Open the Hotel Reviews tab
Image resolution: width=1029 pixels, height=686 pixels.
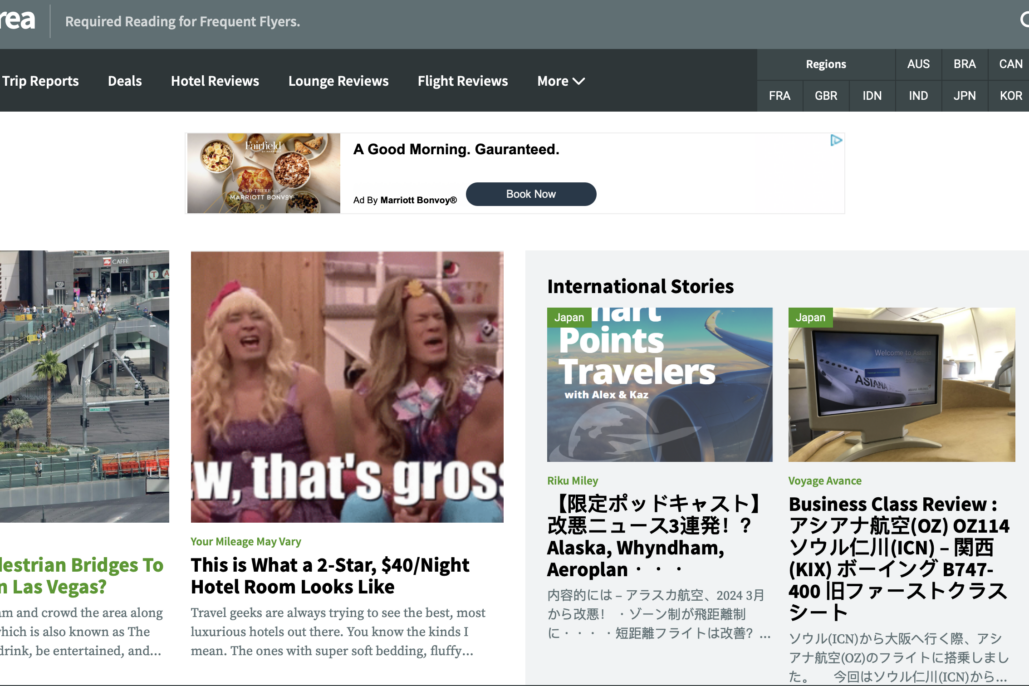[215, 81]
